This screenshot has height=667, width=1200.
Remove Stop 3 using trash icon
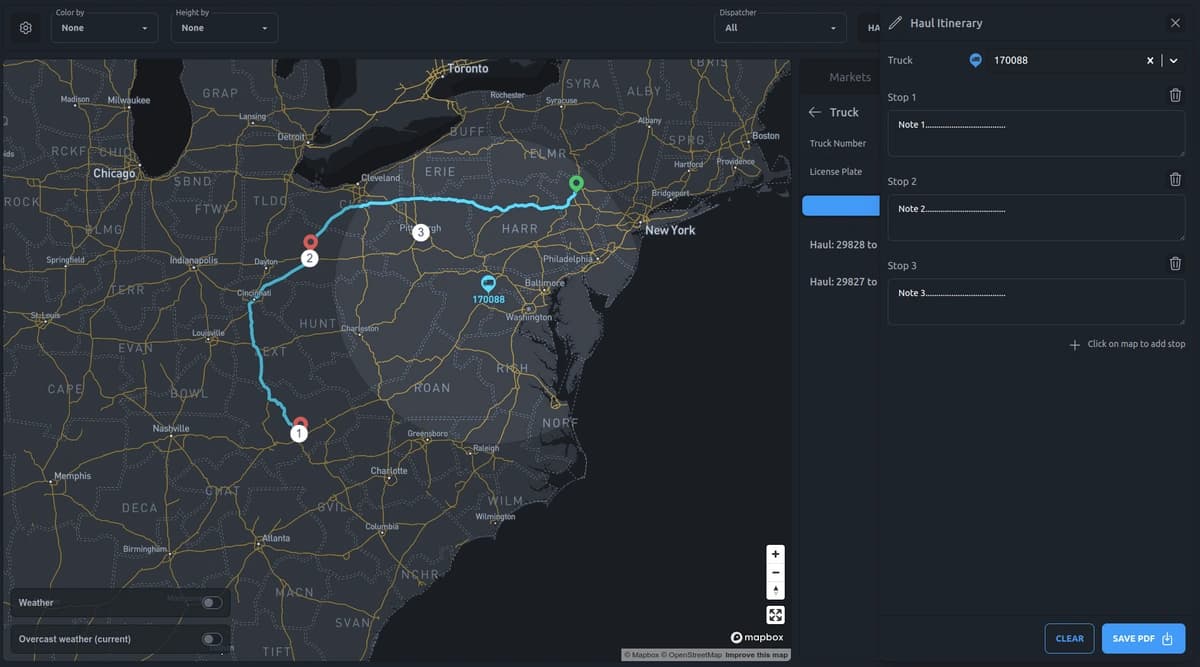pyautogui.click(x=1176, y=264)
